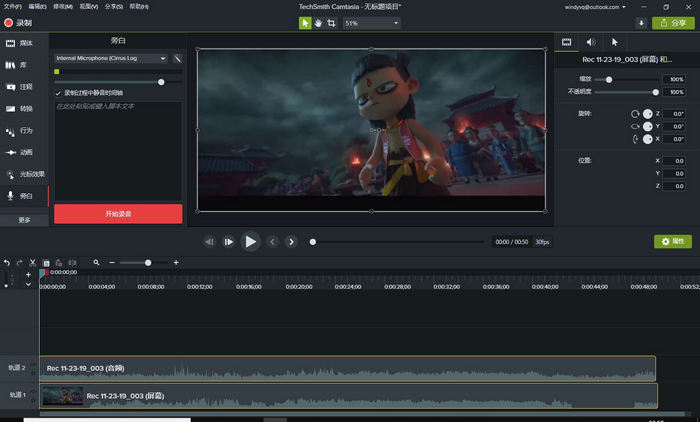700x422 pixels.
Task: Click the download arrow icon near Share
Action: (641, 23)
